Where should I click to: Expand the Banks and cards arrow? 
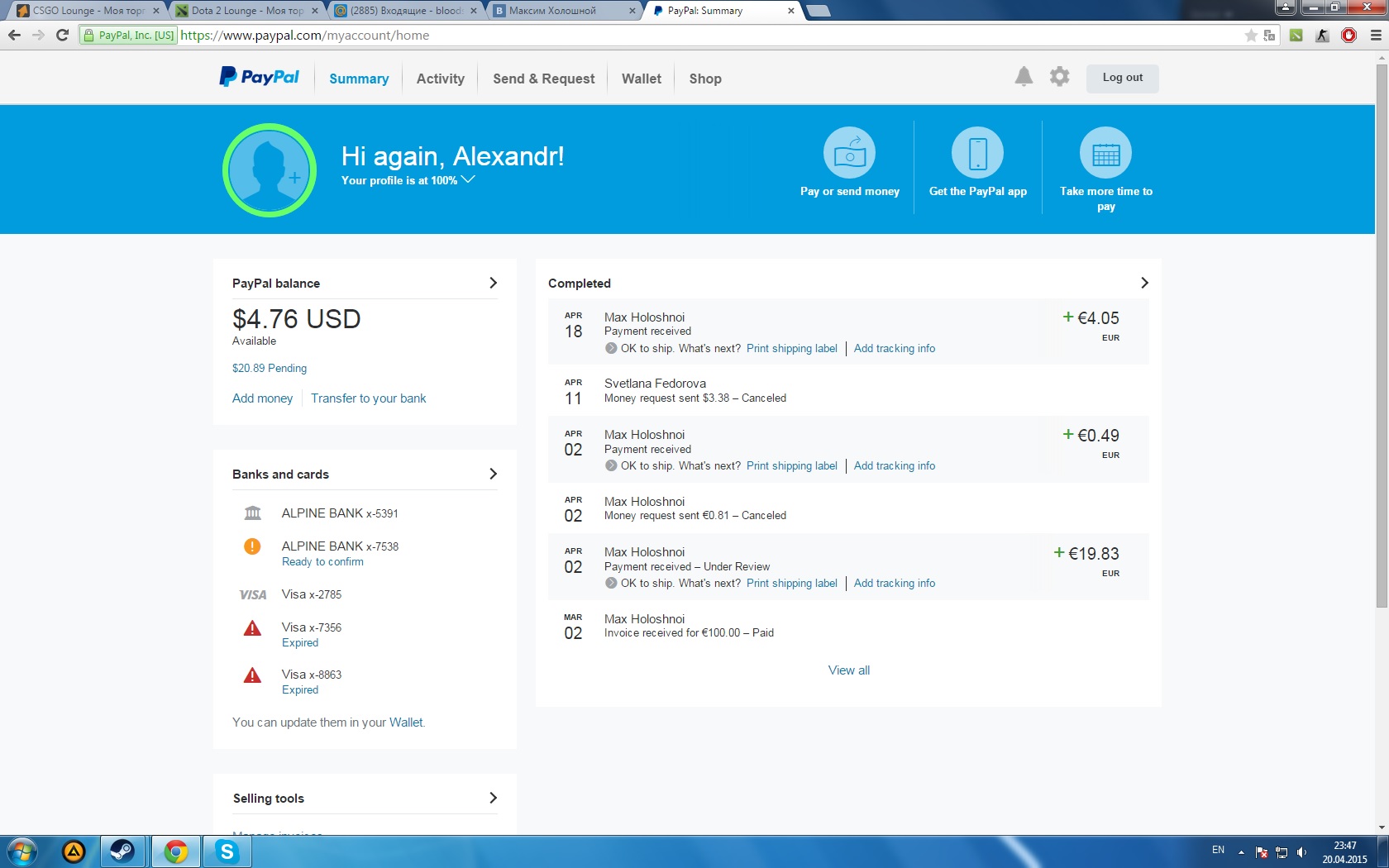(493, 474)
